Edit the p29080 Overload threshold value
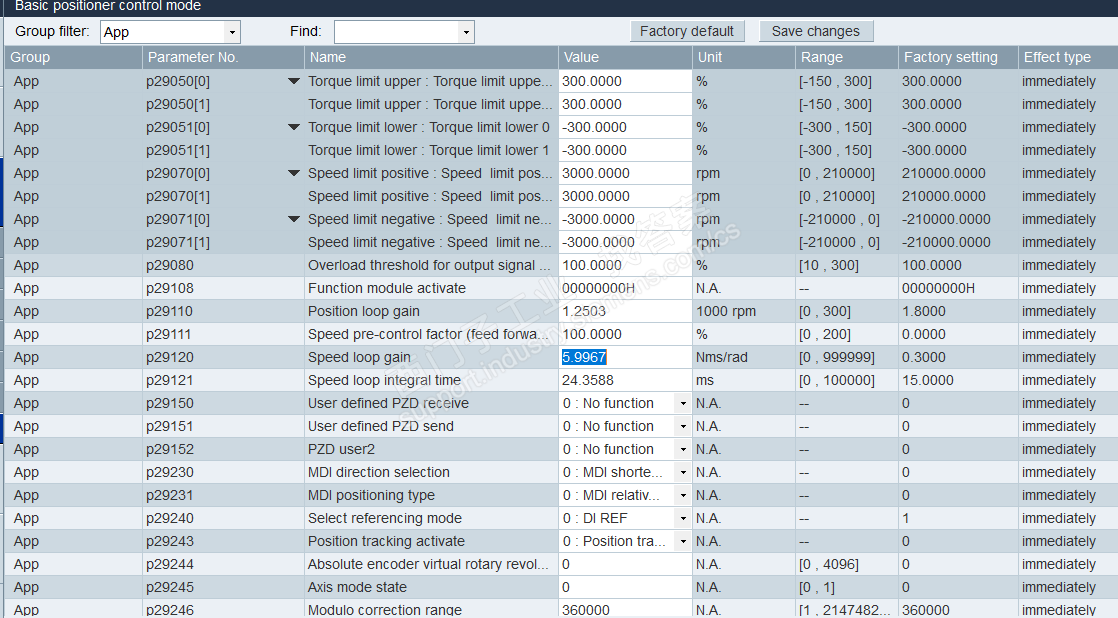 625,265
